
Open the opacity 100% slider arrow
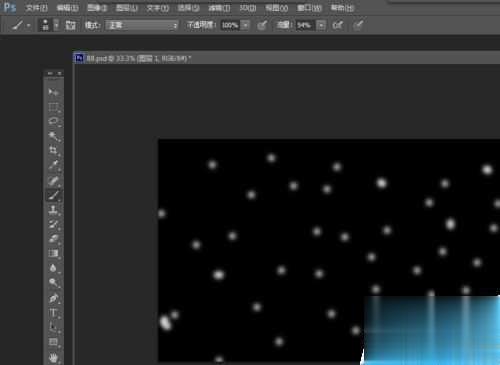[245, 25]
